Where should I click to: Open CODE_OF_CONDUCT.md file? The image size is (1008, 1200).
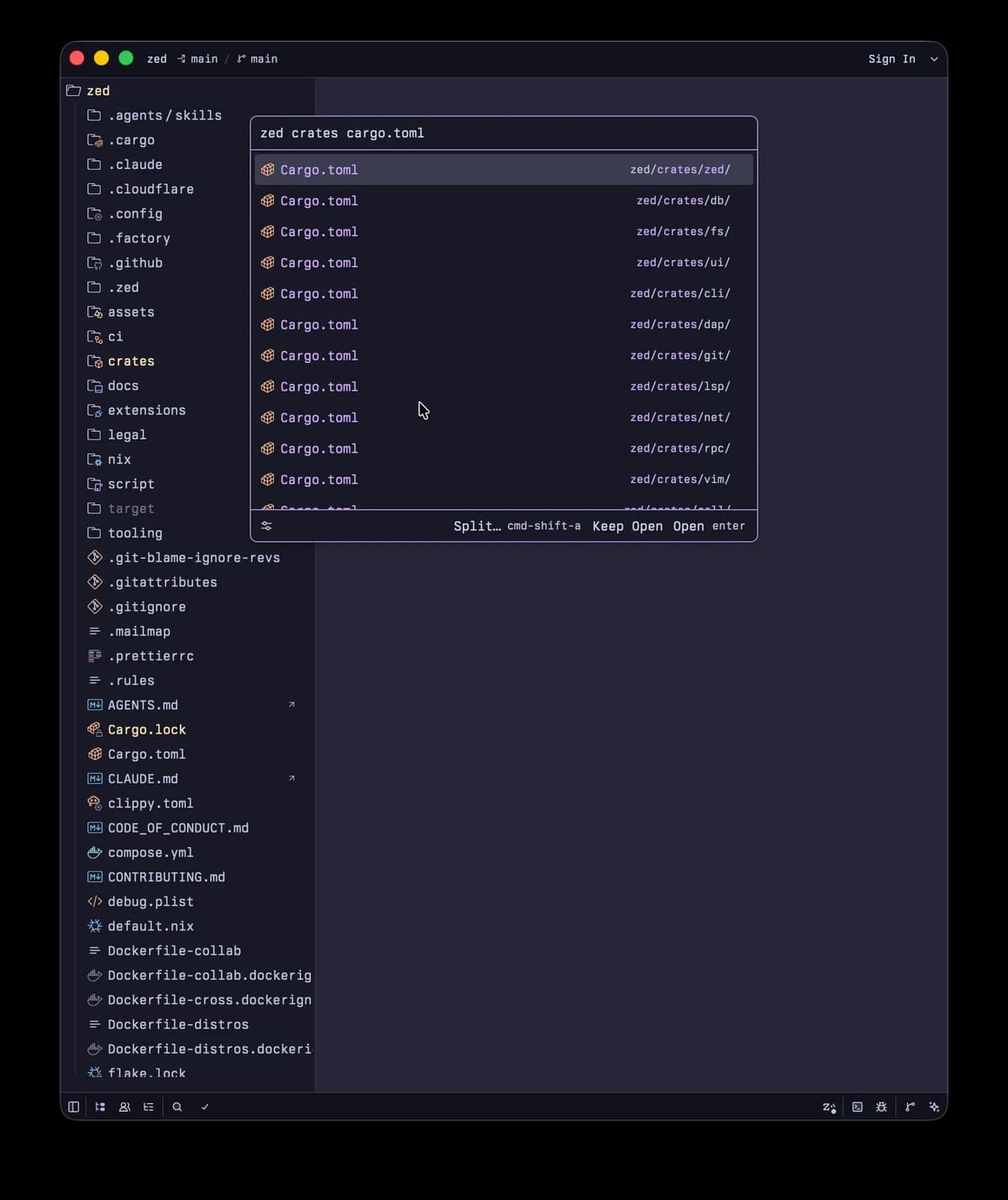(188, 828)
